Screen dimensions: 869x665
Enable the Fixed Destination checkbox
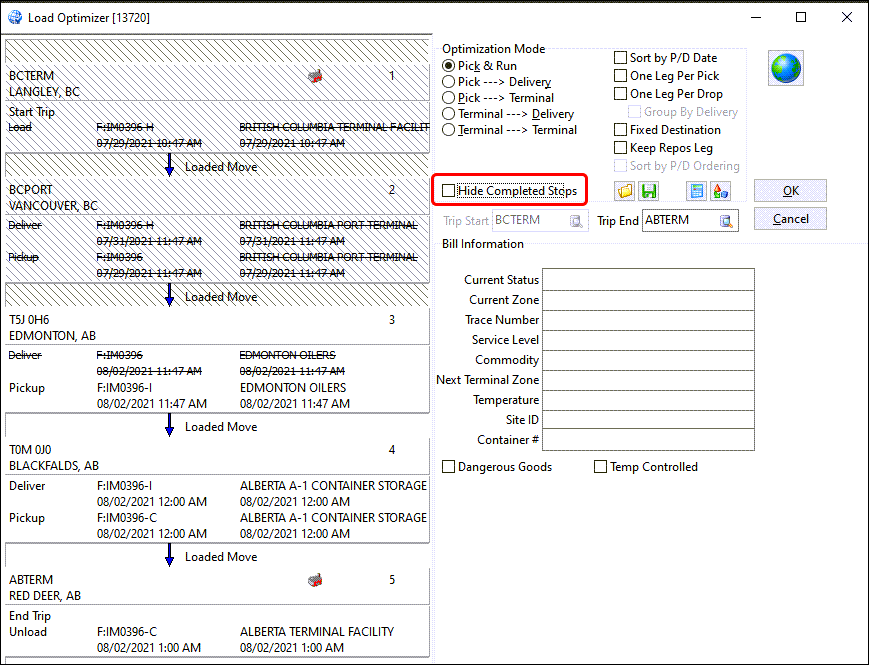click(x=621, y=130)
